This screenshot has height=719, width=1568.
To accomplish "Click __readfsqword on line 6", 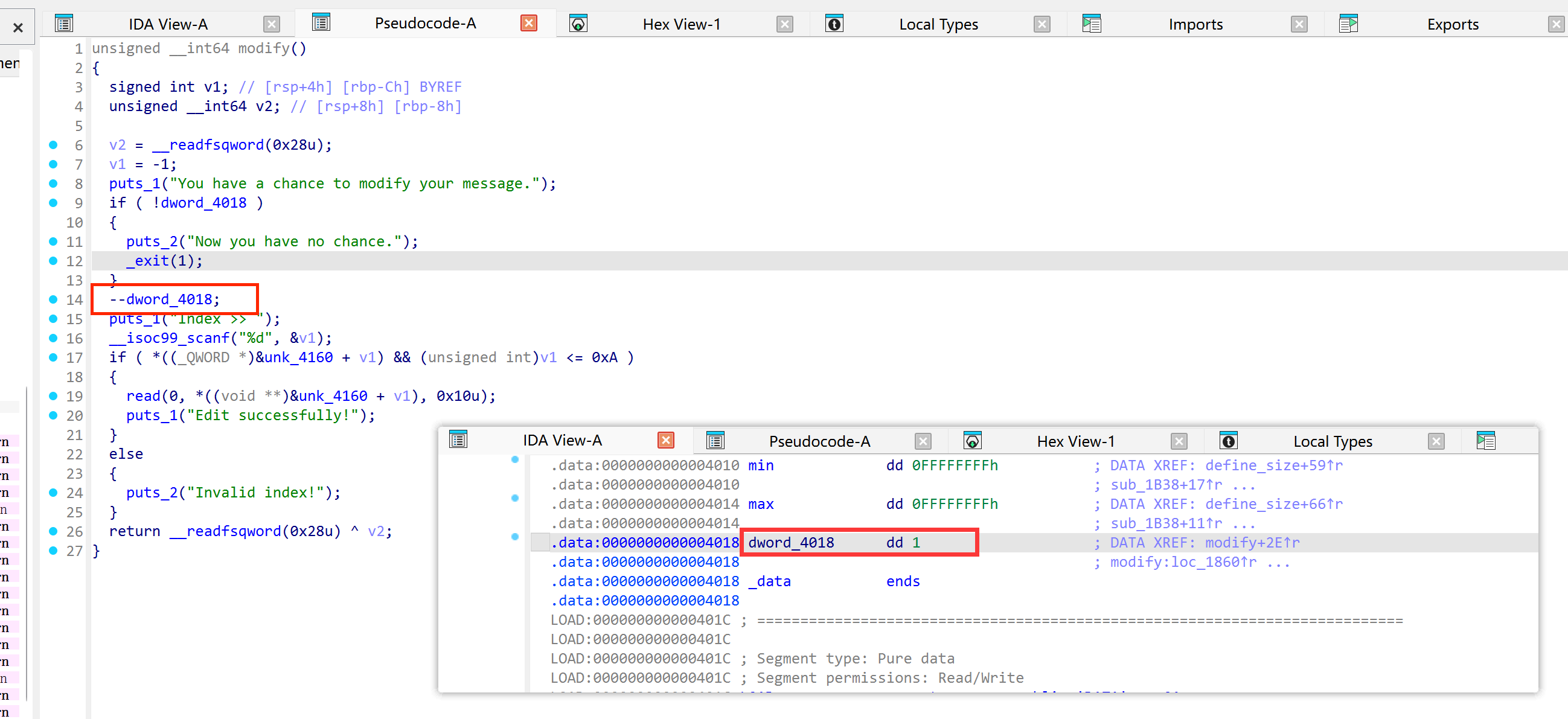I will pyautogui.click(x=208, y=145).
